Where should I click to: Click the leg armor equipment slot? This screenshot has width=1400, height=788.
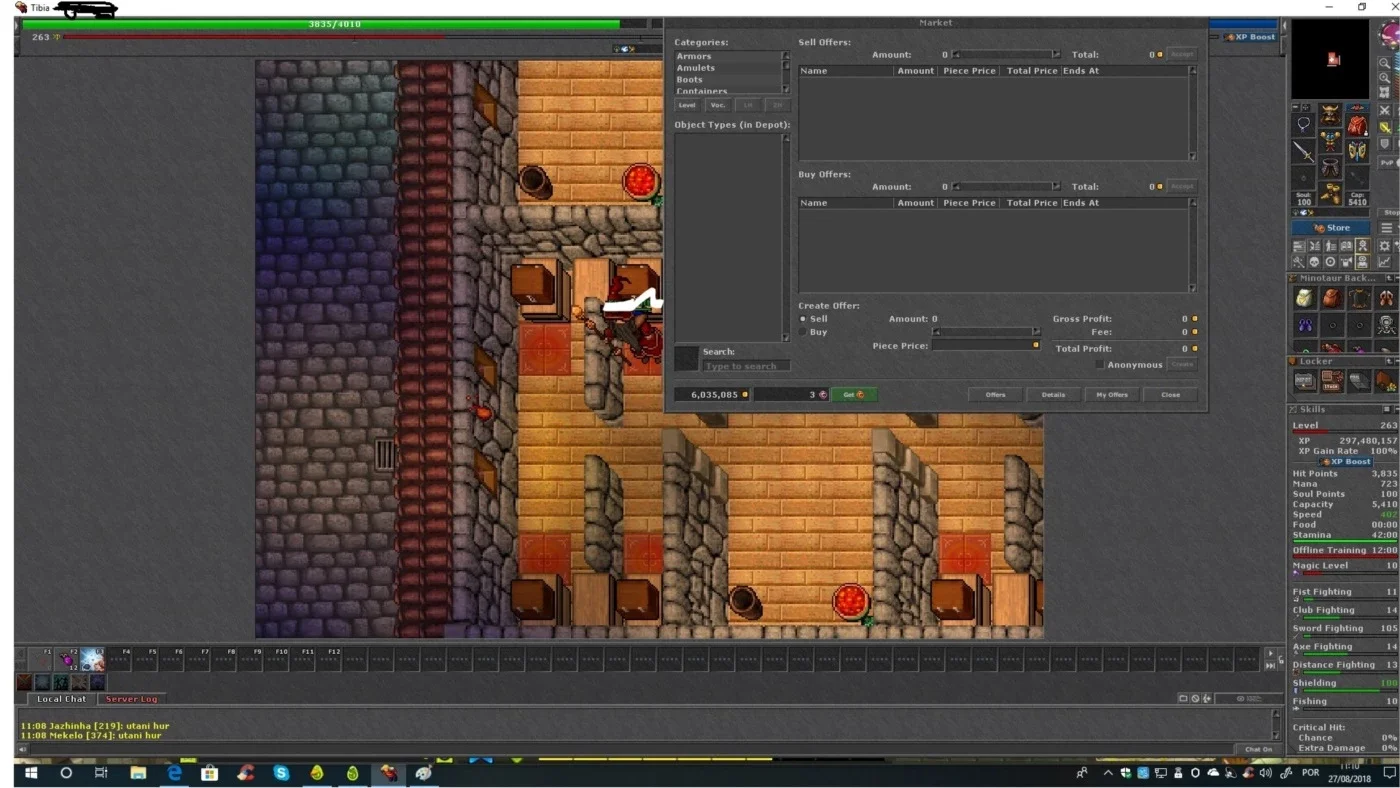tap(1330, 166)
